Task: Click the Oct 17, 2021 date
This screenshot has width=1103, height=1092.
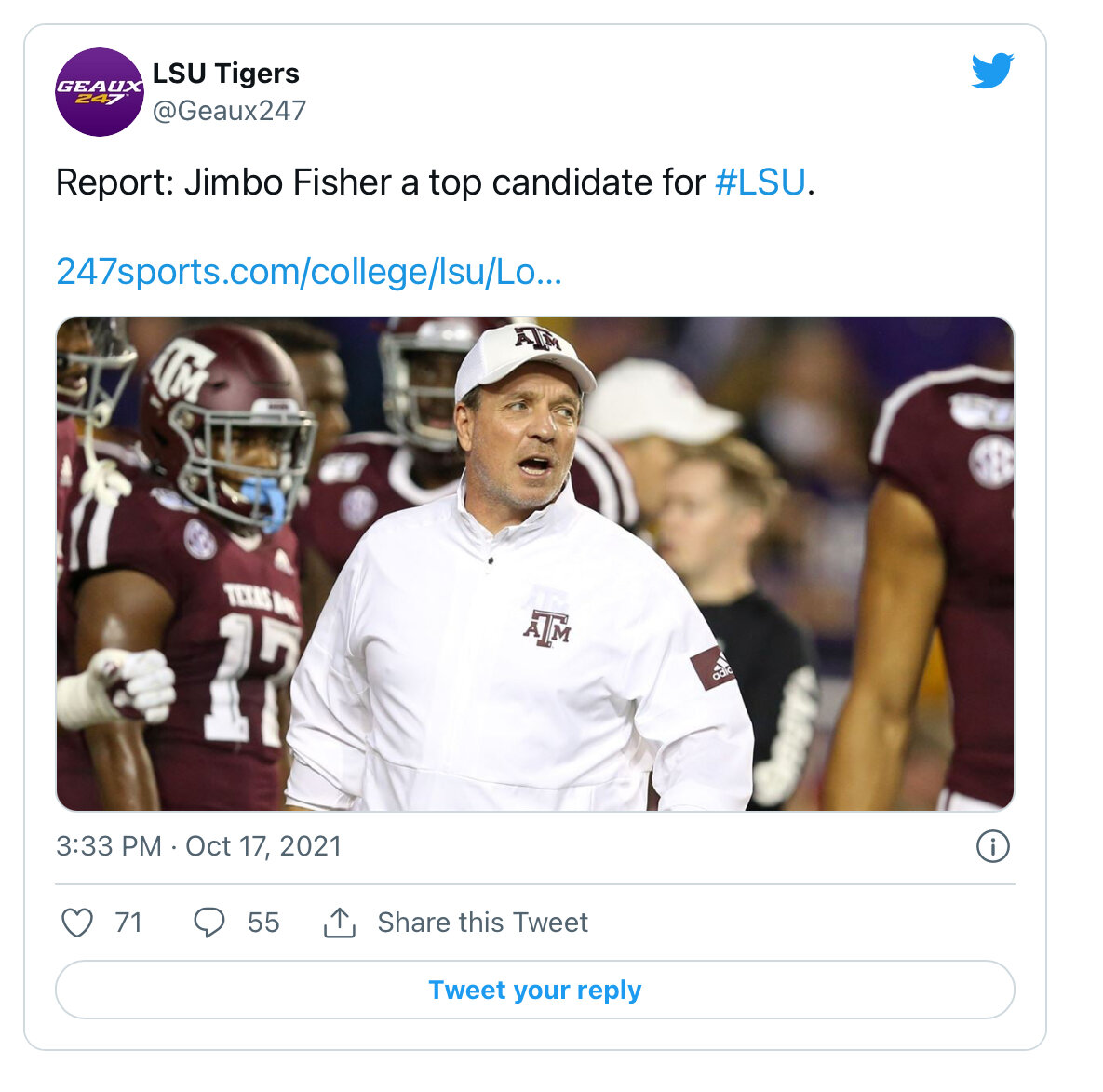Action: pyautogui.click(x=263, y=846)
